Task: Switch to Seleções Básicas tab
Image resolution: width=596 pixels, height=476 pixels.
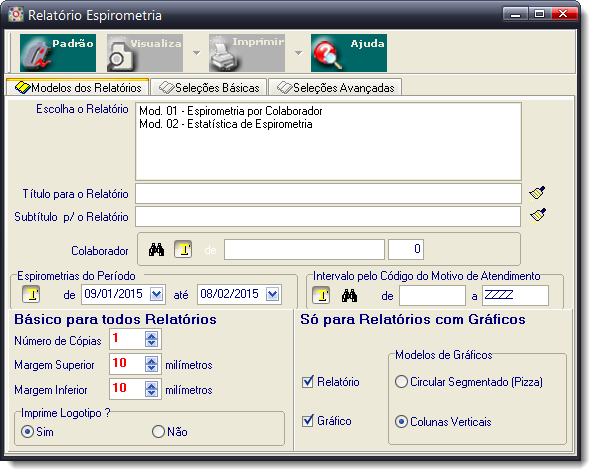Action: pyautogui.click(x=209, y=87)
